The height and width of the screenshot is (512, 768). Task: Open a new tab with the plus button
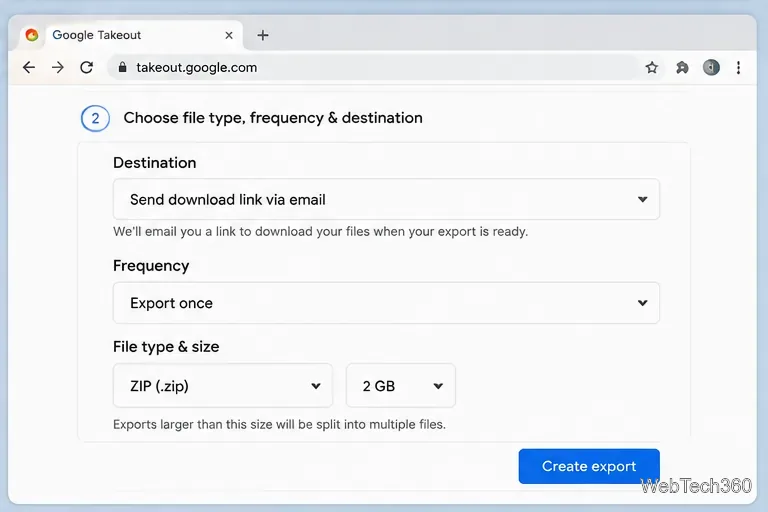click(x=263, y=35)
